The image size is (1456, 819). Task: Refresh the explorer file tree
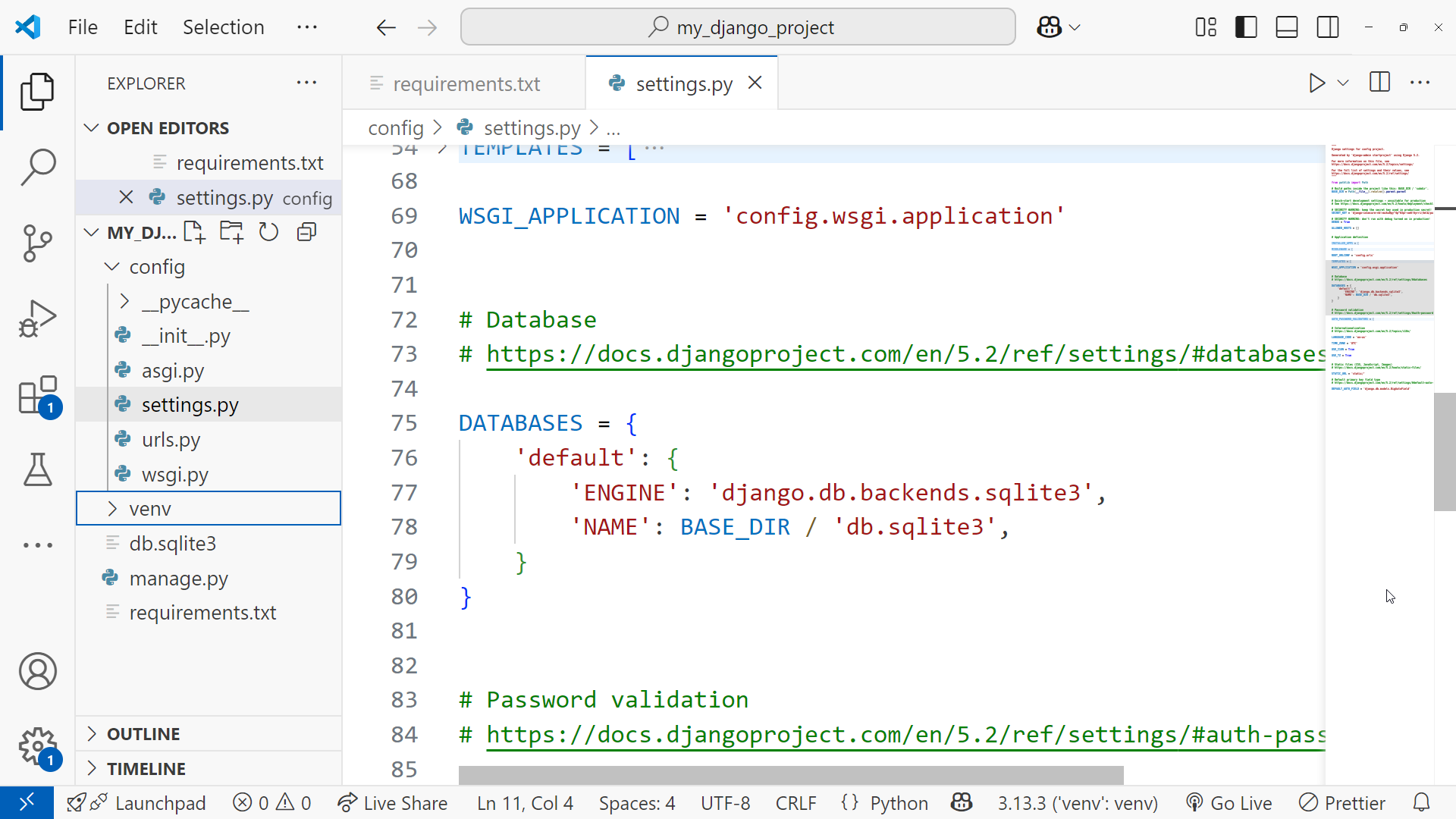click(268, 232)
